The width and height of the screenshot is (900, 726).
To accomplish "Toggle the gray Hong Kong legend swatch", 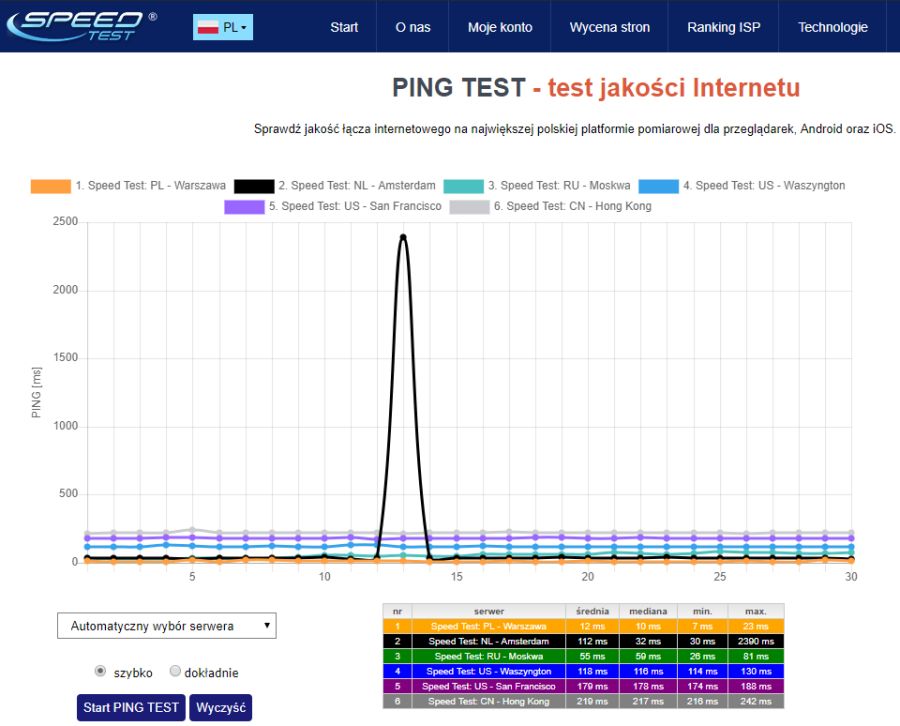I will pyautogui.click(x=469, y=206).
